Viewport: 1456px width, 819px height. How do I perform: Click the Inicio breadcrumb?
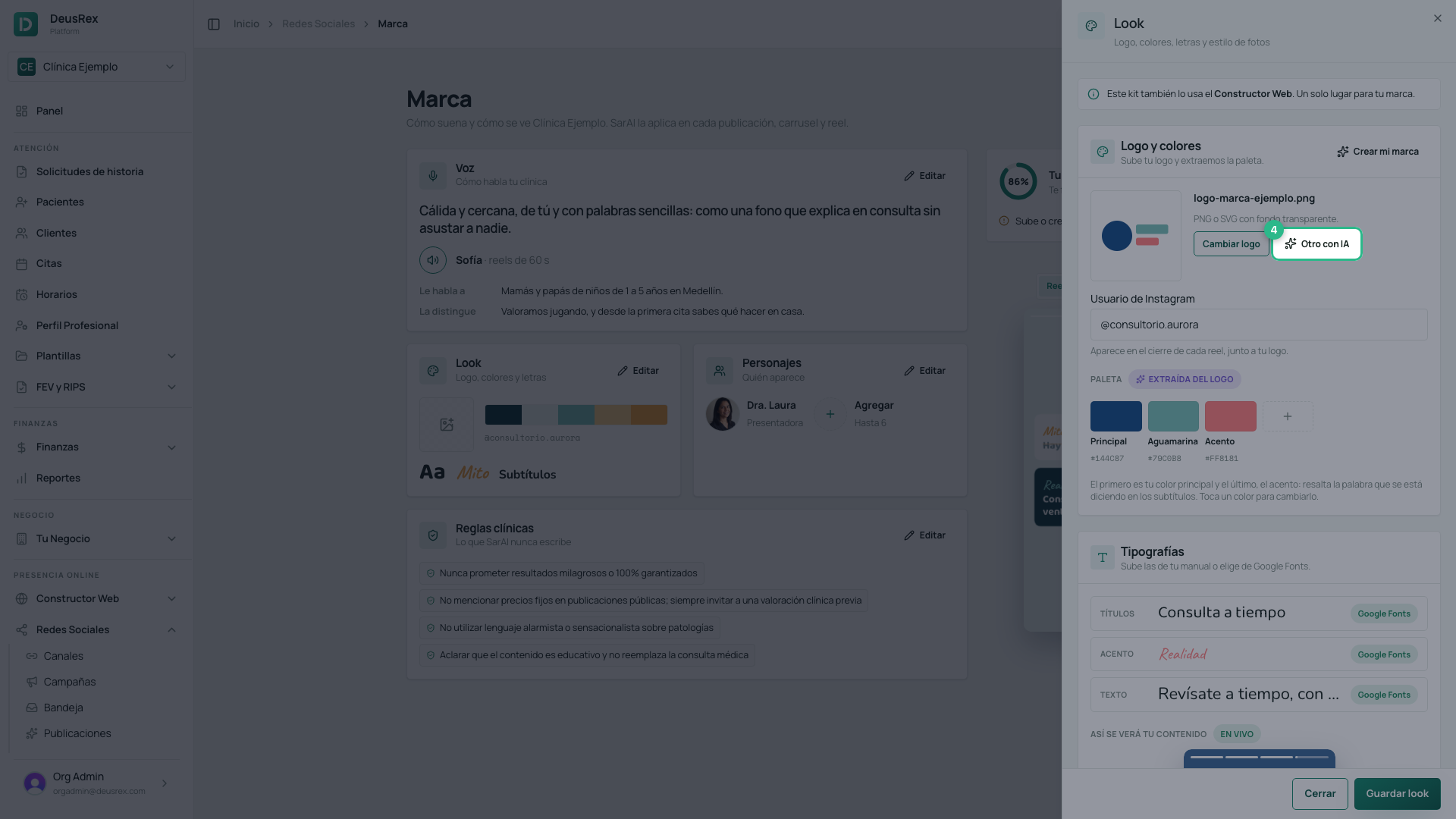pos(246,24)
